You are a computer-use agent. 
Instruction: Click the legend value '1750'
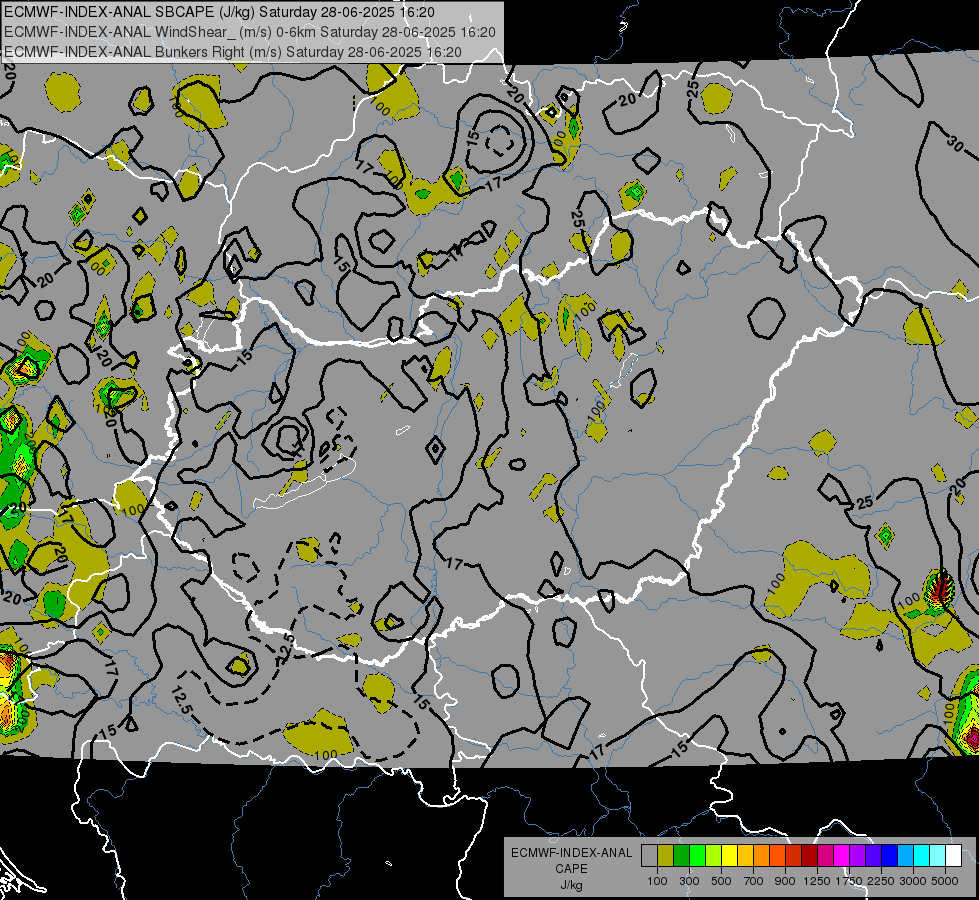tap(849, 881)
